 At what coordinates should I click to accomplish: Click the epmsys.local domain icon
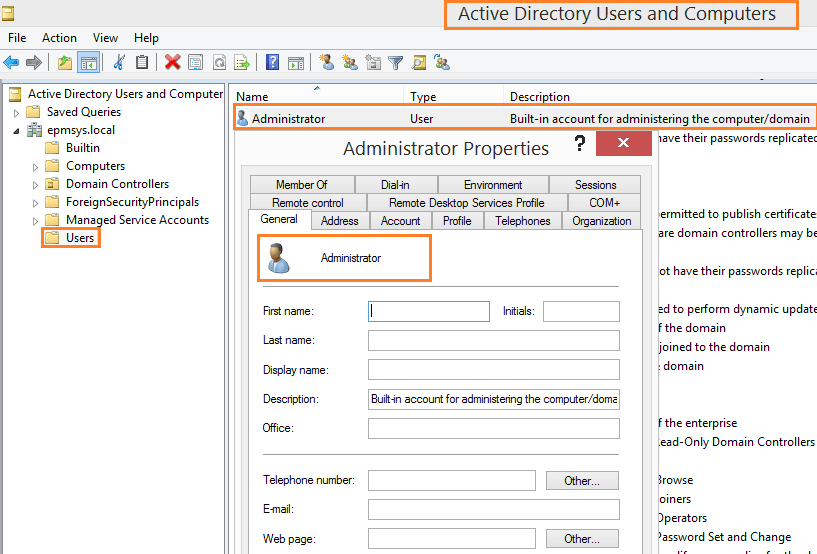click(x=34, y=130)
